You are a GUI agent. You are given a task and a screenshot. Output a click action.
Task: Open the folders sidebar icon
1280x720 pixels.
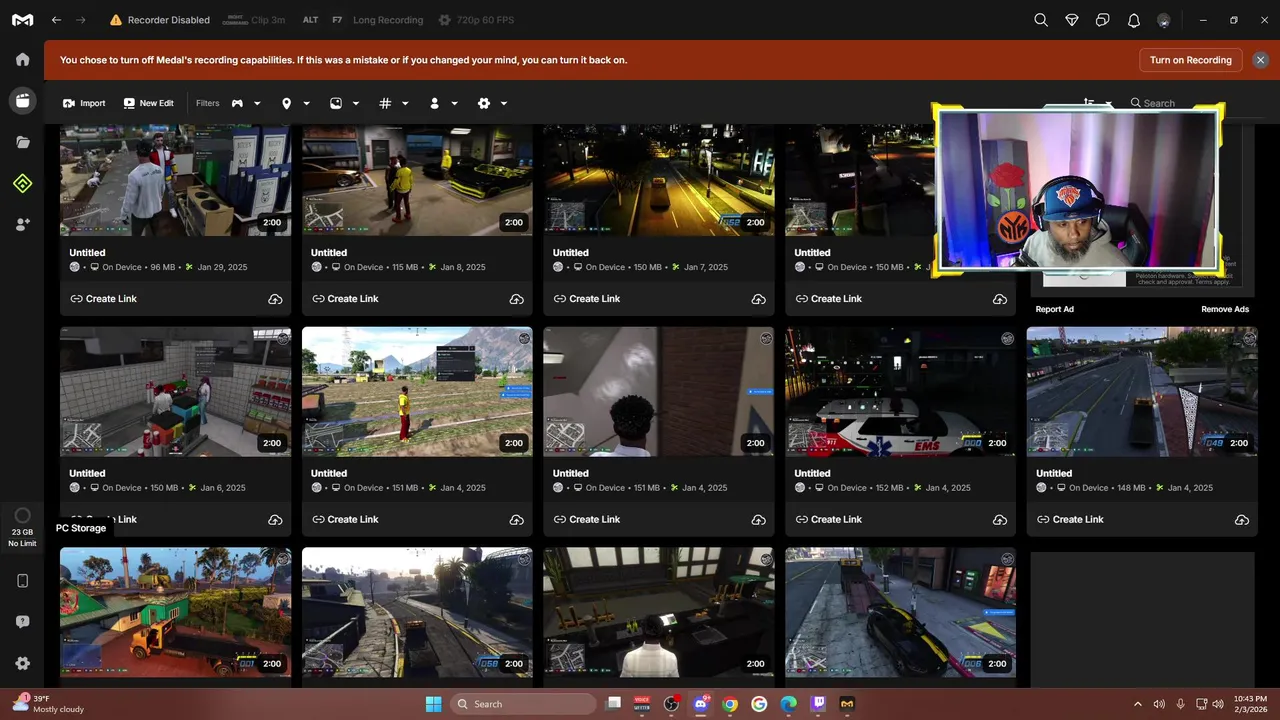pyautogui.click(x=22, y=142)
